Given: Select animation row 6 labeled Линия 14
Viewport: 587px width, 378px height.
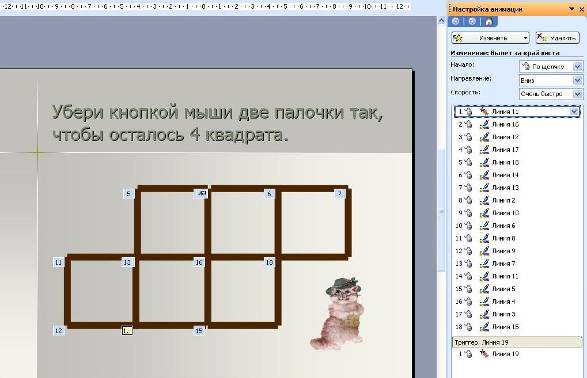Looking at the screenshot, I should 517,175.
